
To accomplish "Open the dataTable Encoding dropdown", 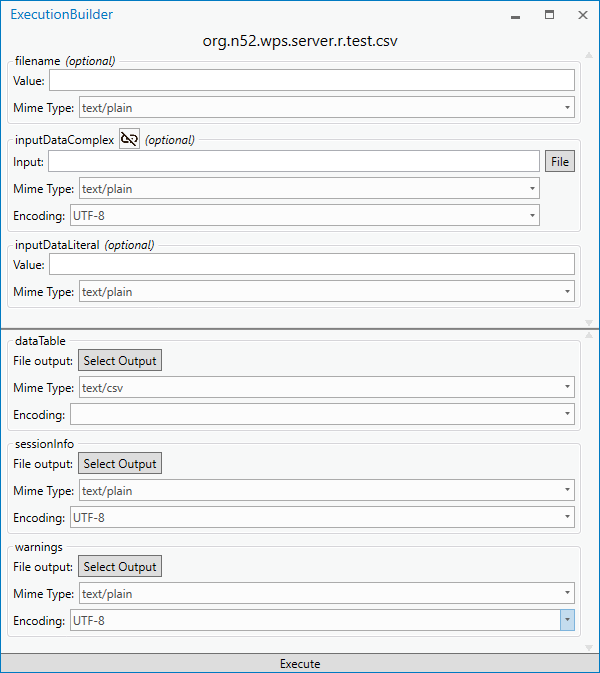I will 322,414.
